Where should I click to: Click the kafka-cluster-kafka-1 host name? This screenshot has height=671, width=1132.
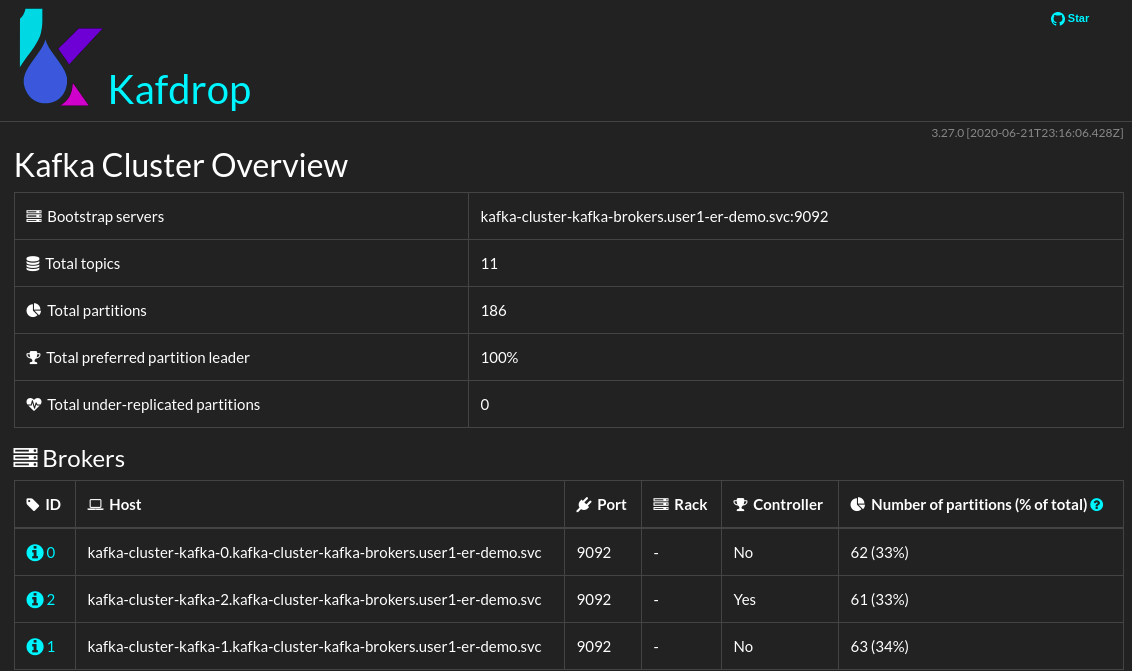tap(314, 646)
